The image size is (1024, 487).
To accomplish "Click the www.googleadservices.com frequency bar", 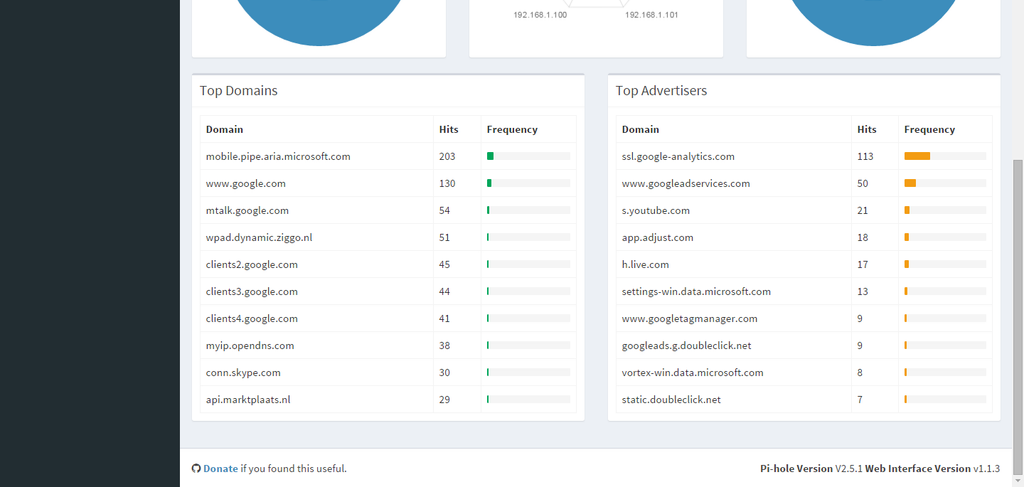I will (945, 183).
